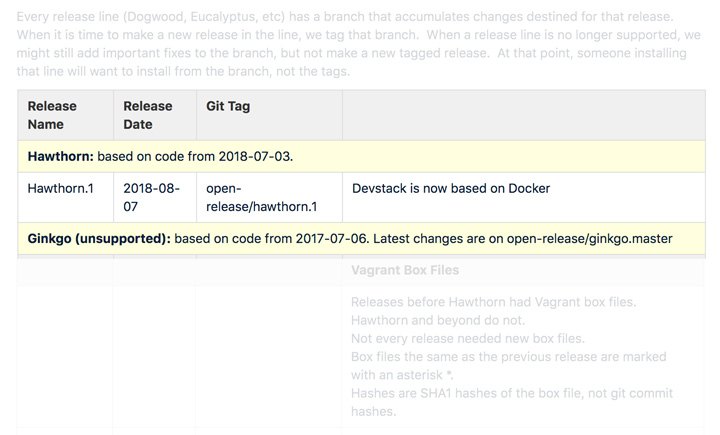The width and height of the screenshot is (720, 435).
Task: Click the line Releases before Hawthorn had Vagrant box files
Action: (x=493, y=303)
